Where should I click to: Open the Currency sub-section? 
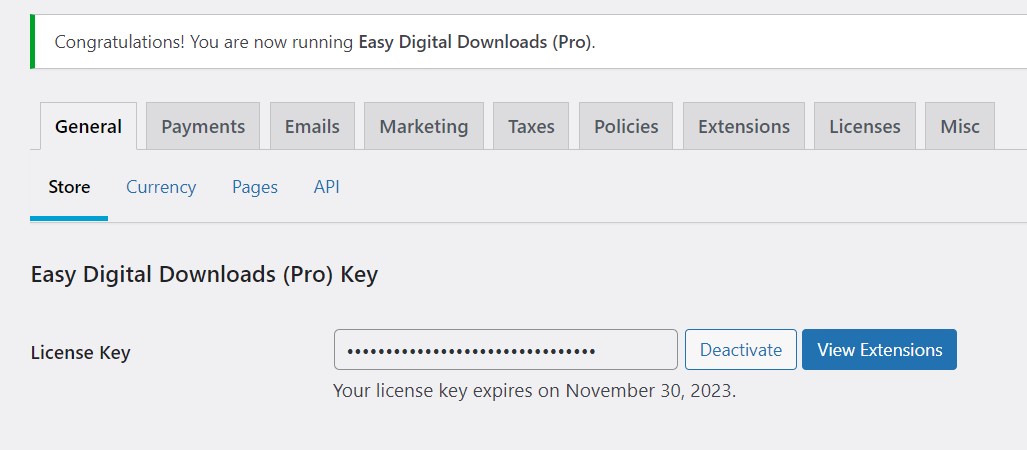point(161,187)
